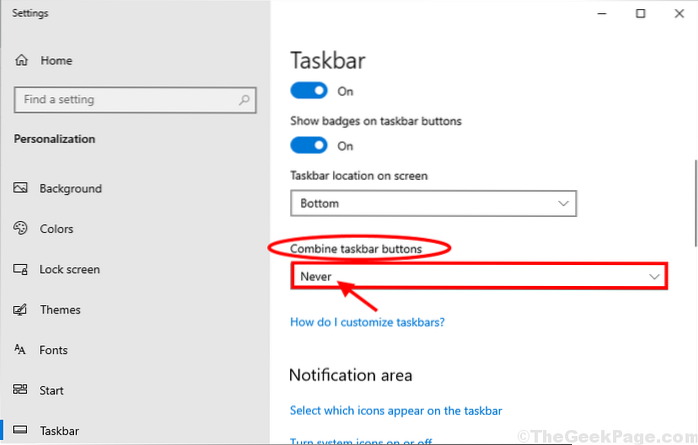Click the Themes brush icon
Image resolution: width=698 pixels, height=445 pixels.
pos(21,310)
